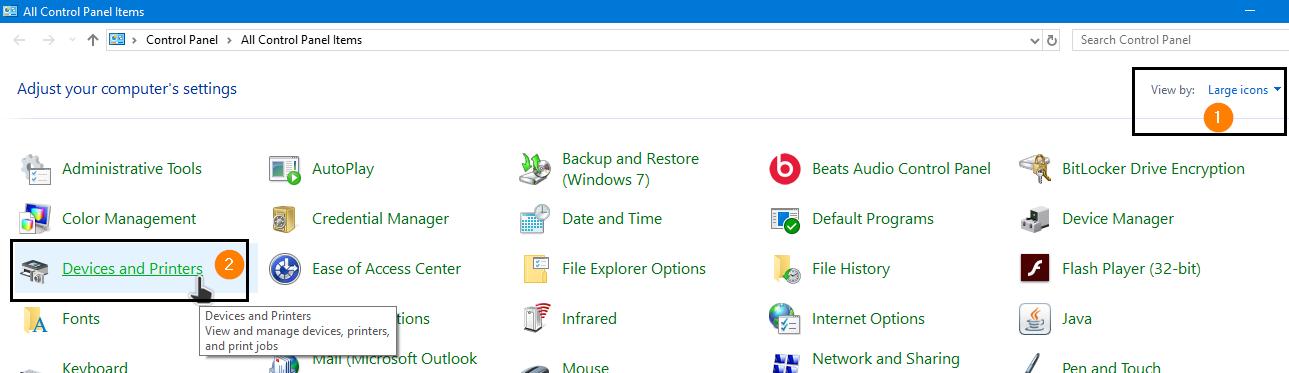Click the Refresh button in address bar
The height and width of the screenshot is (373, 1289).
(1052, 40)
